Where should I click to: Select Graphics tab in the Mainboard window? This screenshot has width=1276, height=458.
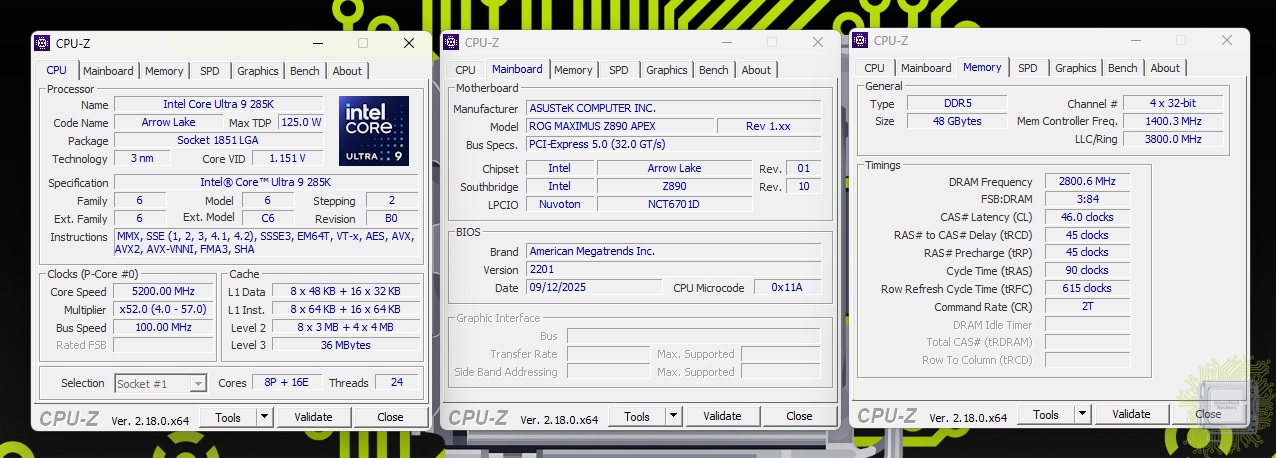(666, 70)
